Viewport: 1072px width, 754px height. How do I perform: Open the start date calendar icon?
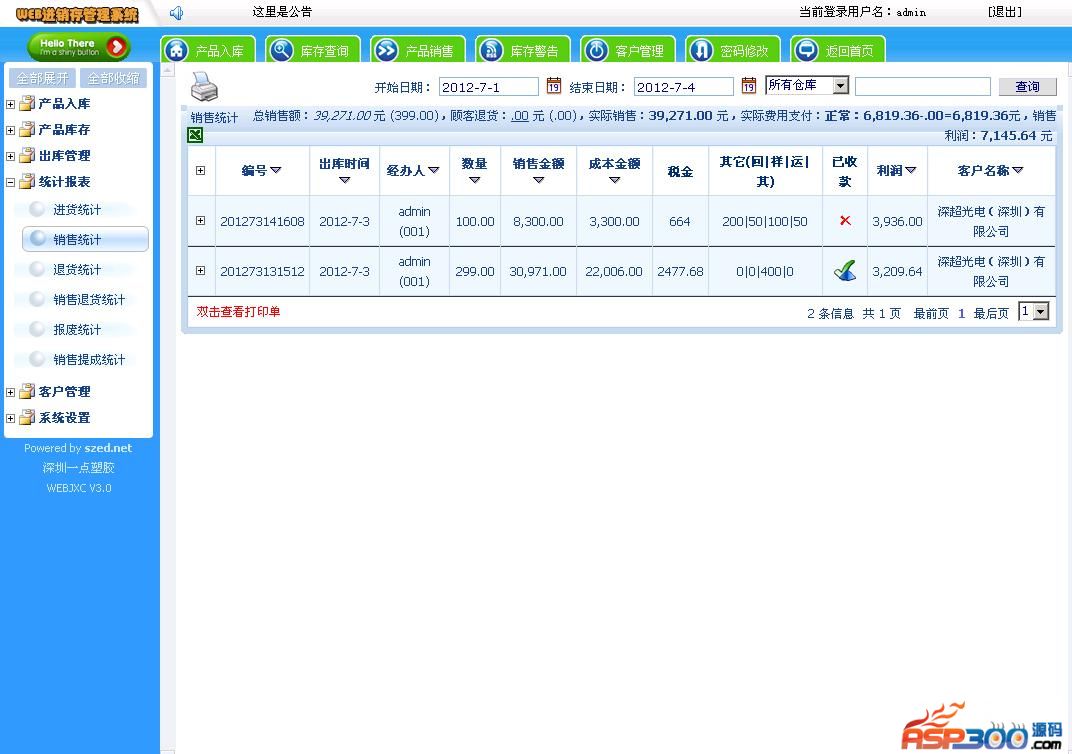[x=554, y=85]
